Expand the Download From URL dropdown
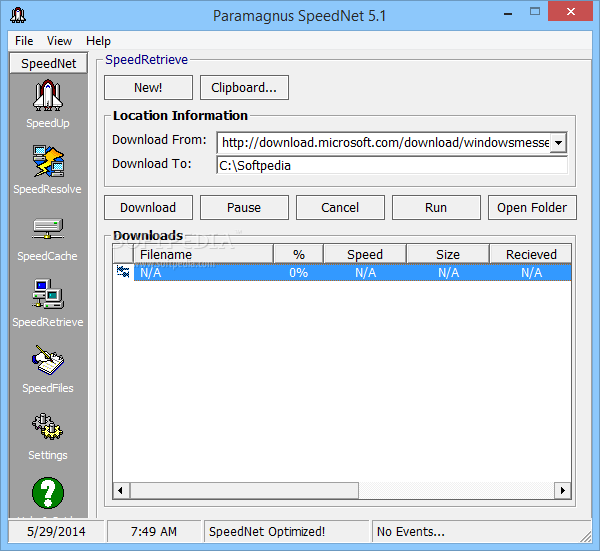Viewport: 600px width, 551px height. [x=558, y=143]
